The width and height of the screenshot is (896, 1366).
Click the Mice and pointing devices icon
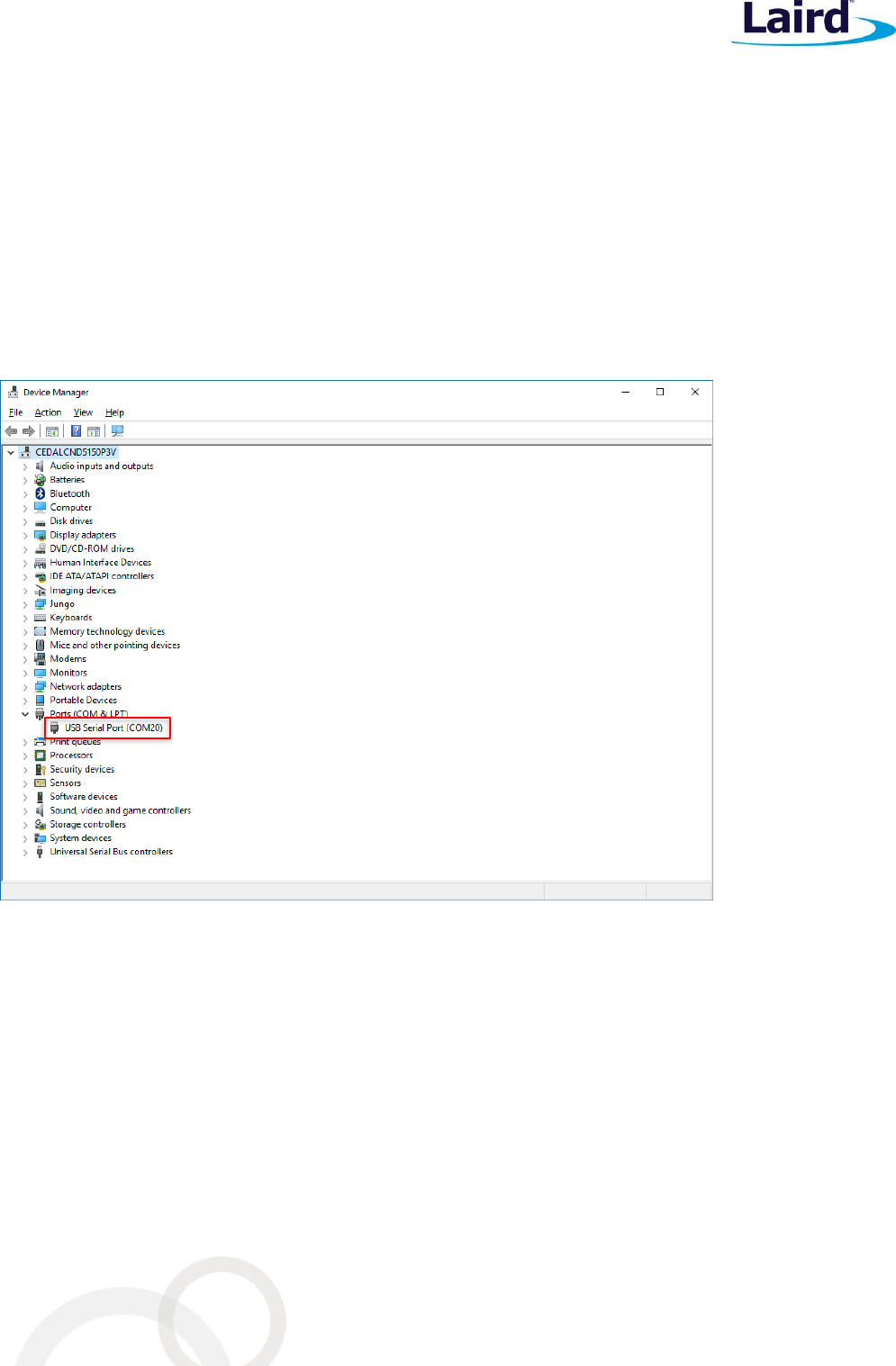tap(40, 646)
